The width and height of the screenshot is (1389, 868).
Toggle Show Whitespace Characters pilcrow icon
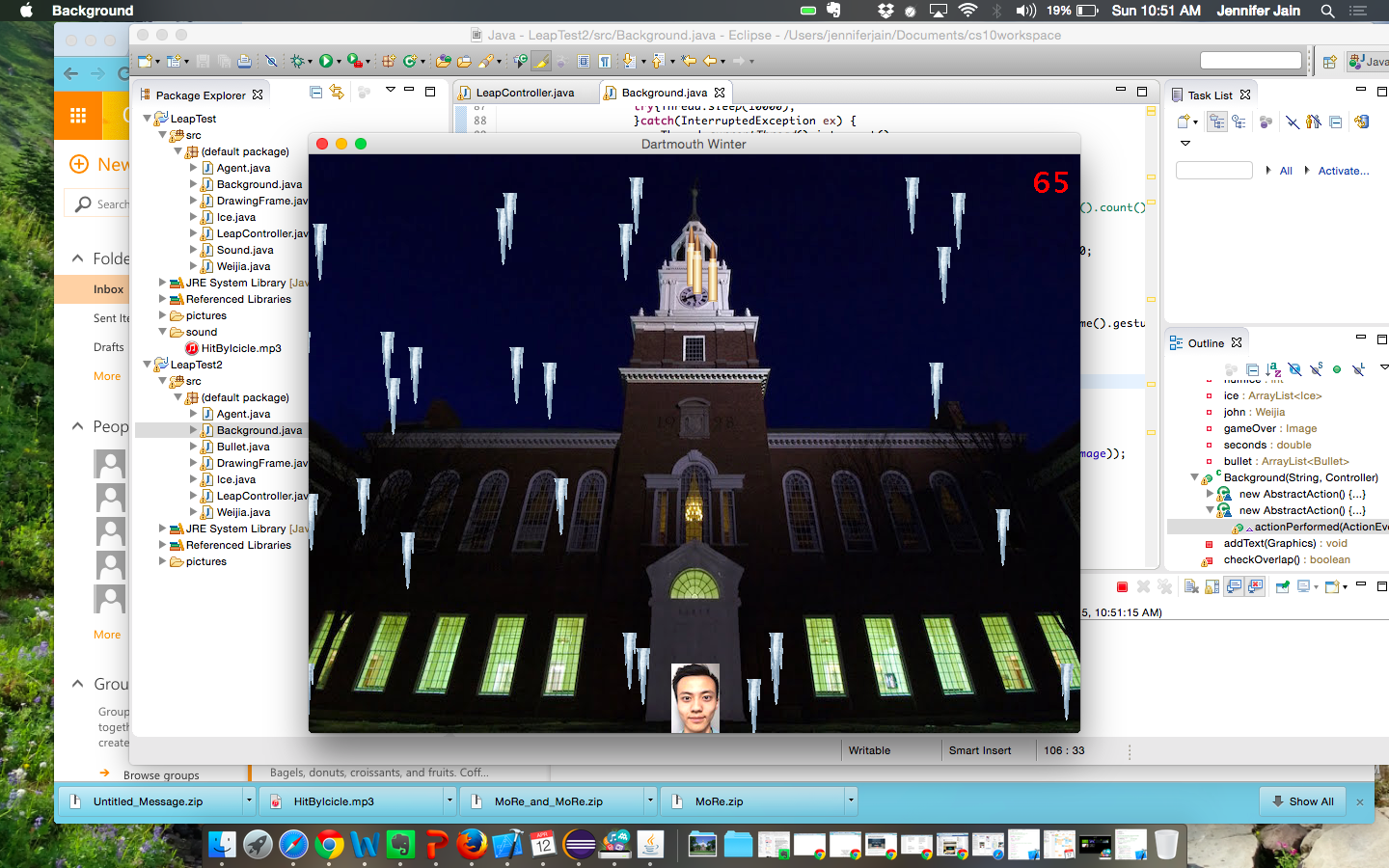tap(605, 61)
